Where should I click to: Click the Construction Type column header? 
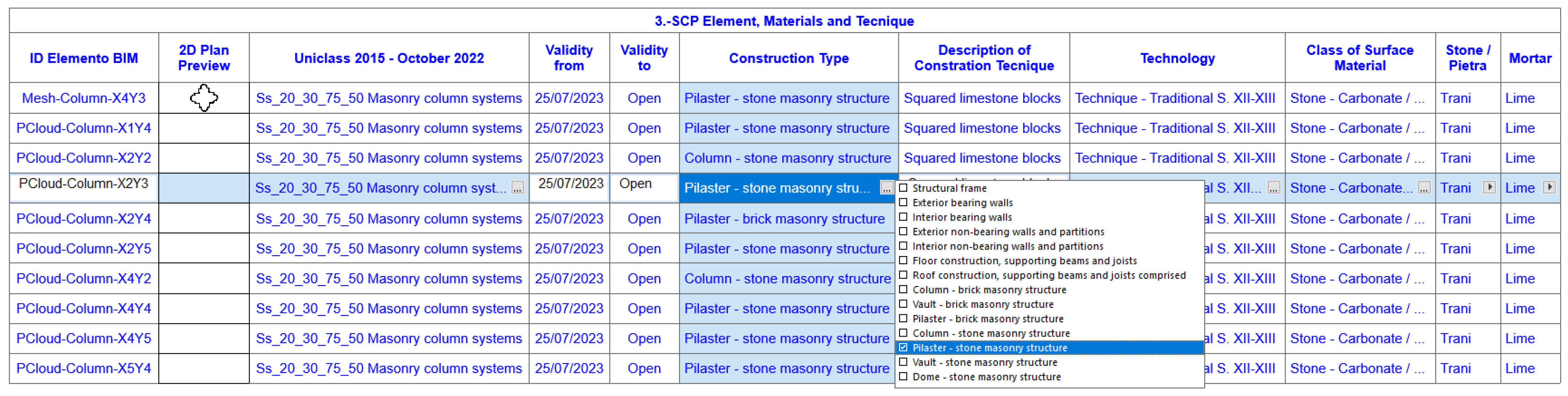(788, 59)
